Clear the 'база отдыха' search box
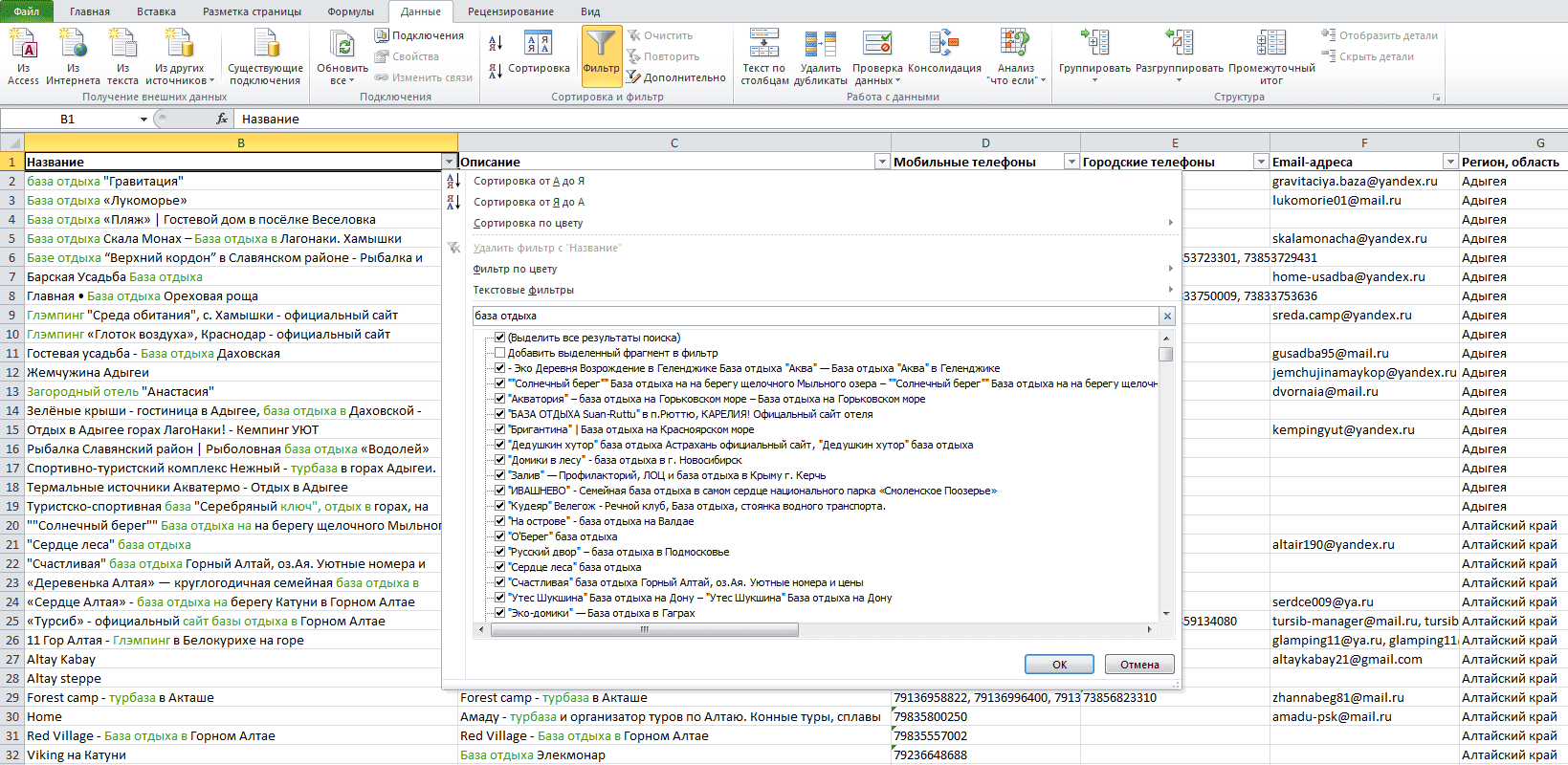The width and height of the screenshot is (1568, 765). 1167,316
